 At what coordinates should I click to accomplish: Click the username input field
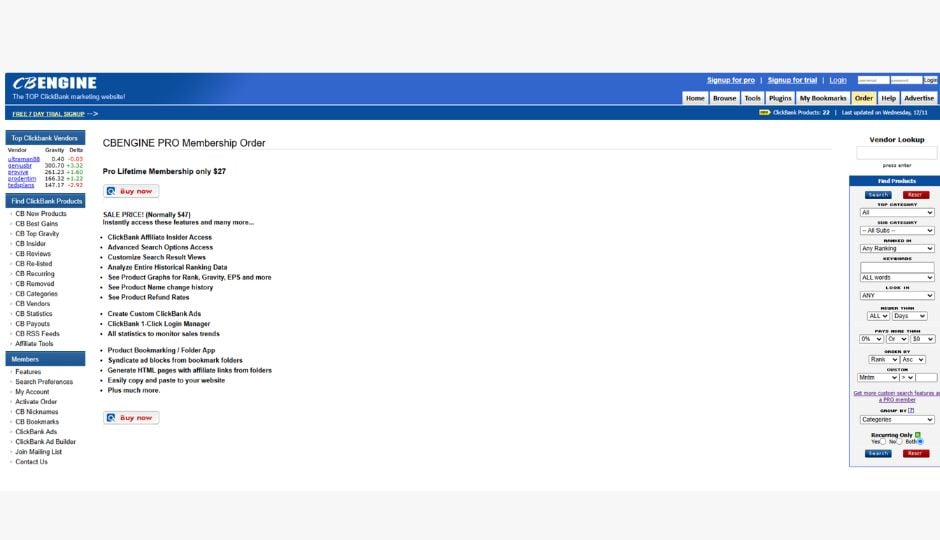pyautogui.click(x=873, y=80)
